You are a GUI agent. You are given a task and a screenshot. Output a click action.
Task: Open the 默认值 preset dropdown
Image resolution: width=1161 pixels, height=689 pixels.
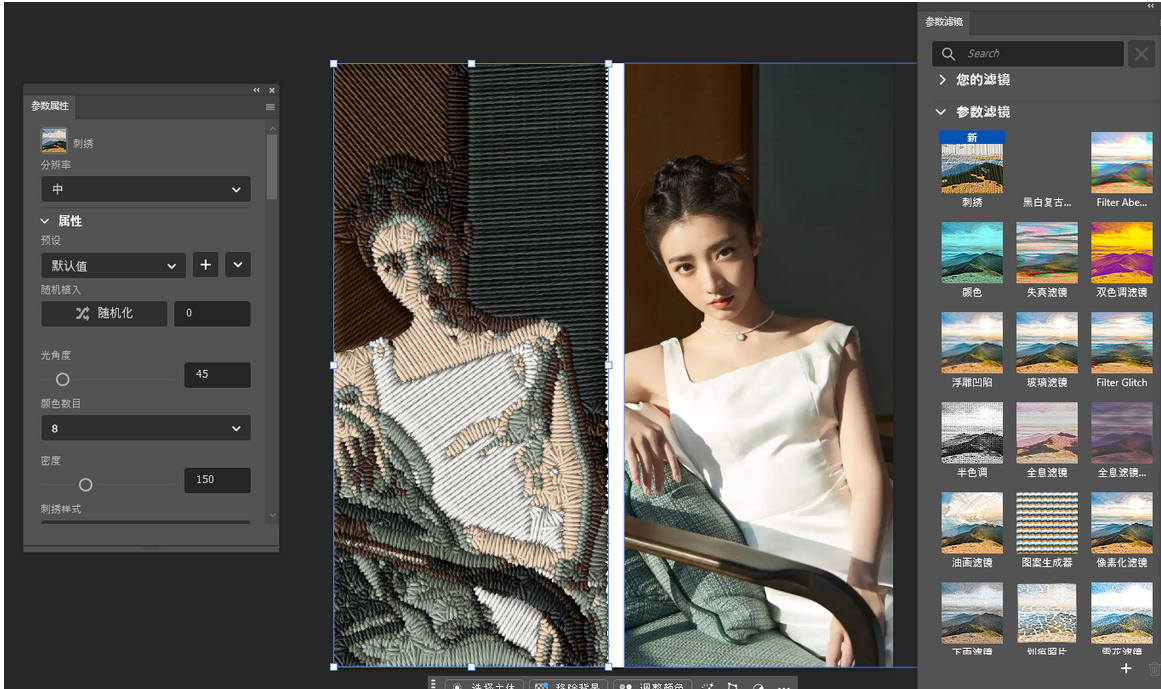tap(113, 265)
